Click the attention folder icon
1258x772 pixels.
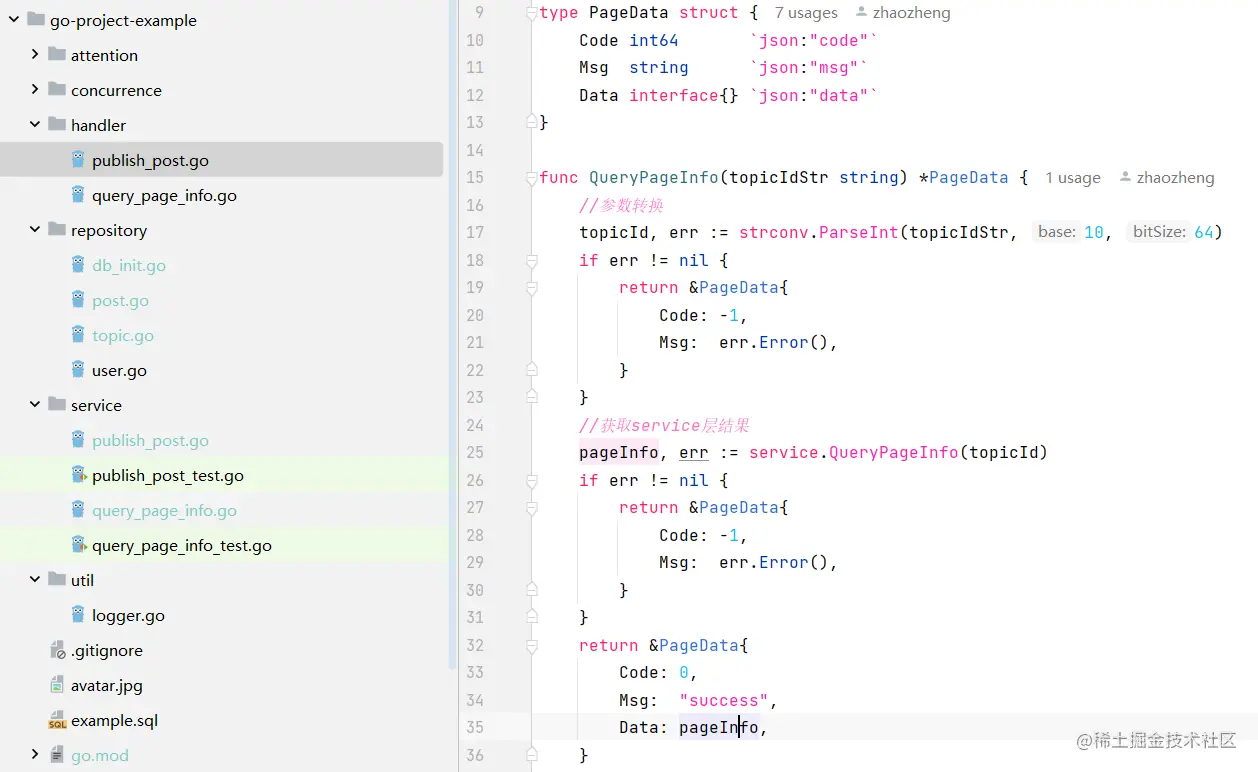tap(56, 55)
